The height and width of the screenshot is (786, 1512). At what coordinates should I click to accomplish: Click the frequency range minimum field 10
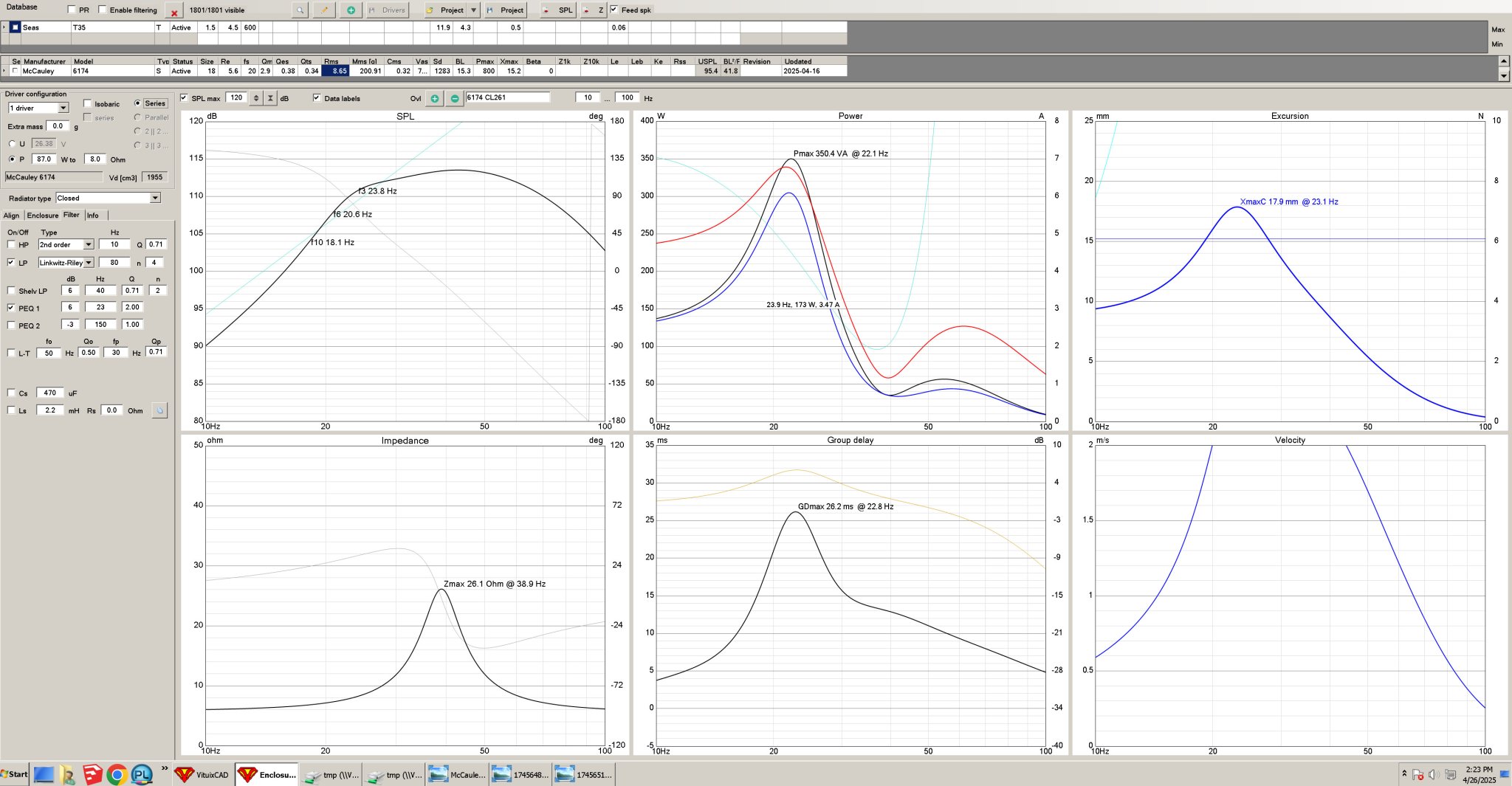(x=588, y=97)
